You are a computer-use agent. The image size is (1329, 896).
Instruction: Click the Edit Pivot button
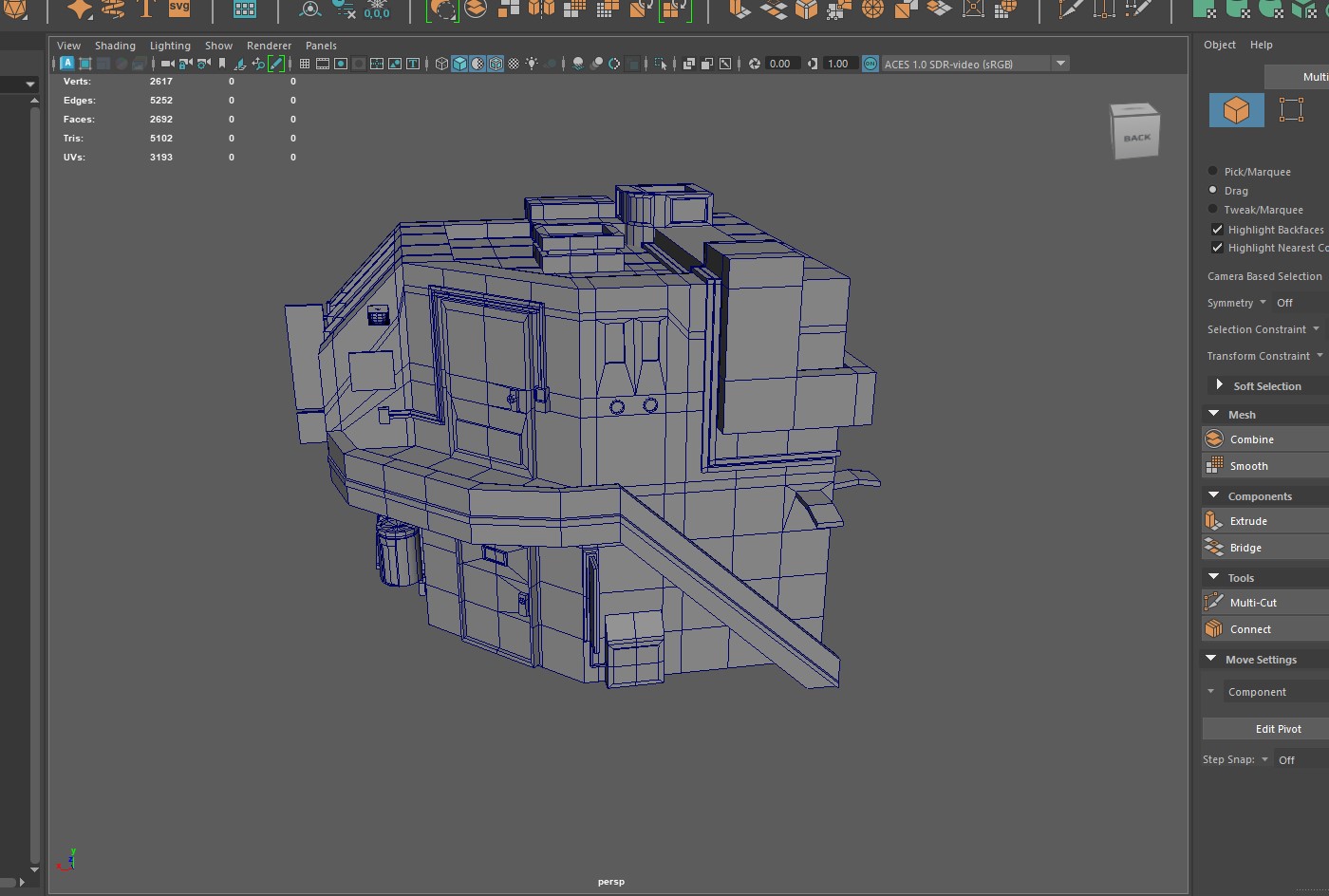tap(1278, 729)
